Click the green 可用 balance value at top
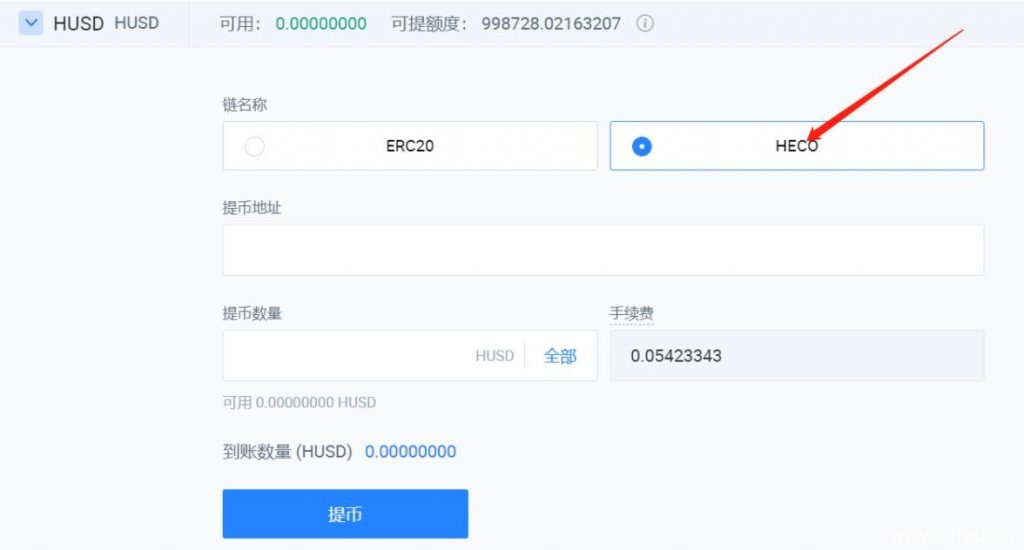This screenshot has width=1024, height=550. coord(320,23)
